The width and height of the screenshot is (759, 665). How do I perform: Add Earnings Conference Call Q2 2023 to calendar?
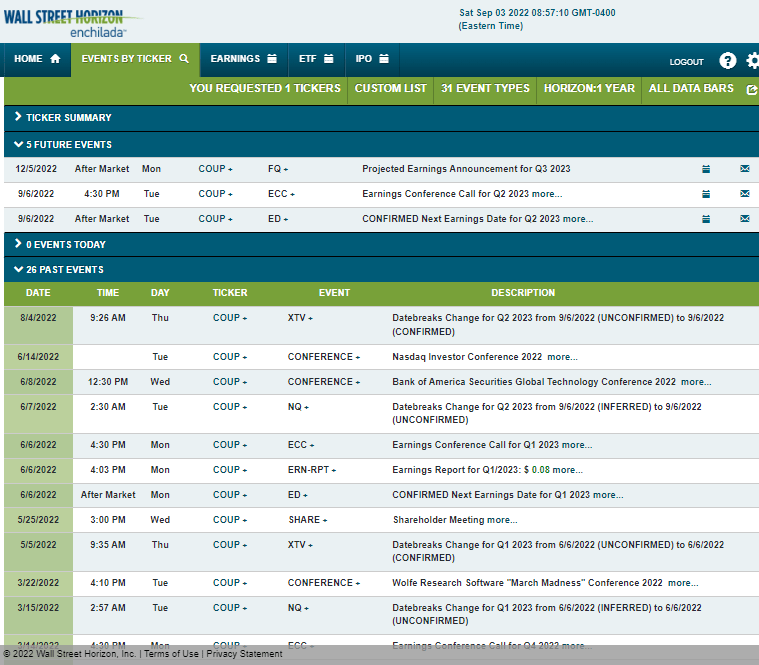[x=706, y=194]
